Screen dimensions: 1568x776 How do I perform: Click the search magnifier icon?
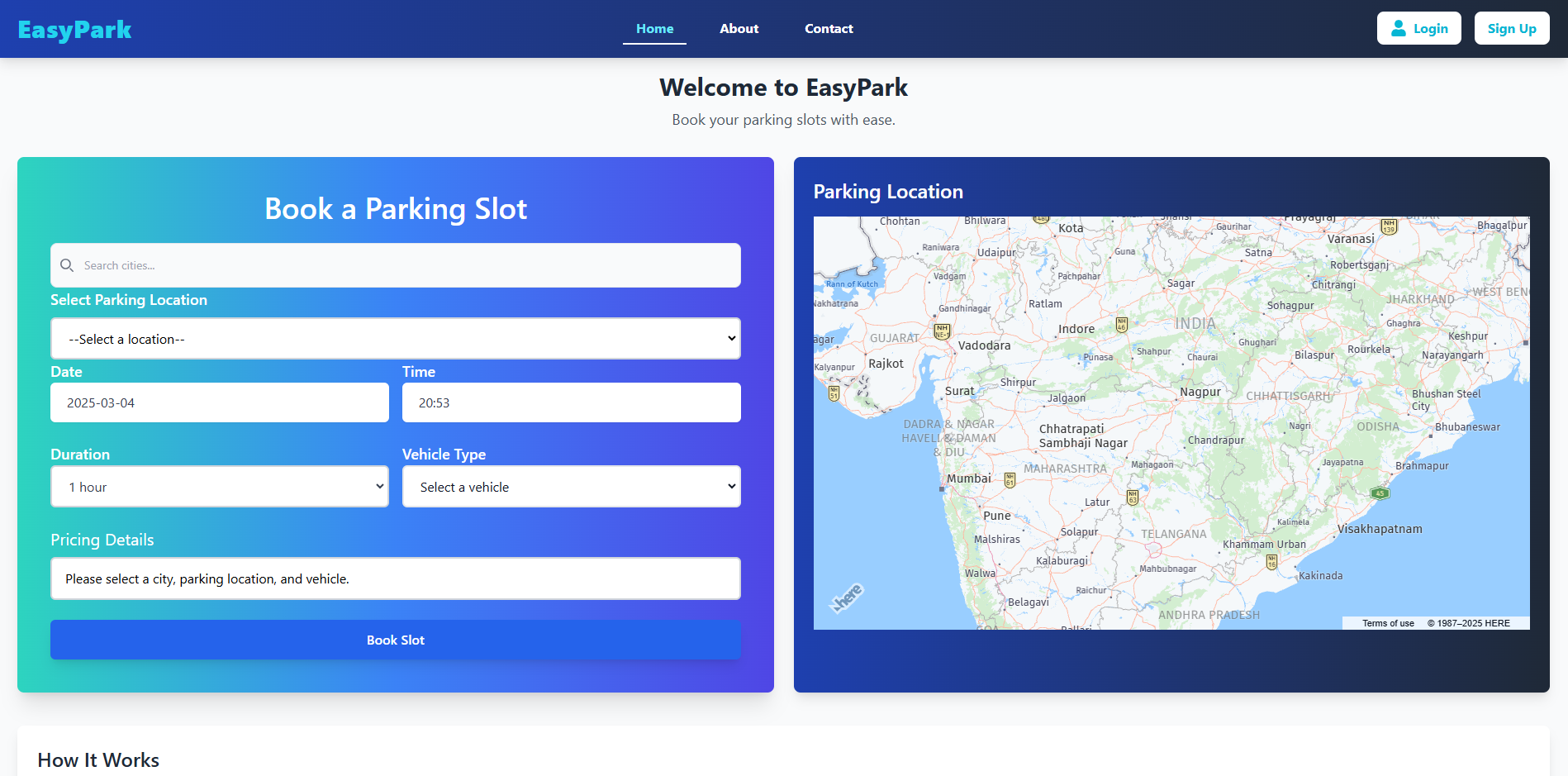coord(67,265)
